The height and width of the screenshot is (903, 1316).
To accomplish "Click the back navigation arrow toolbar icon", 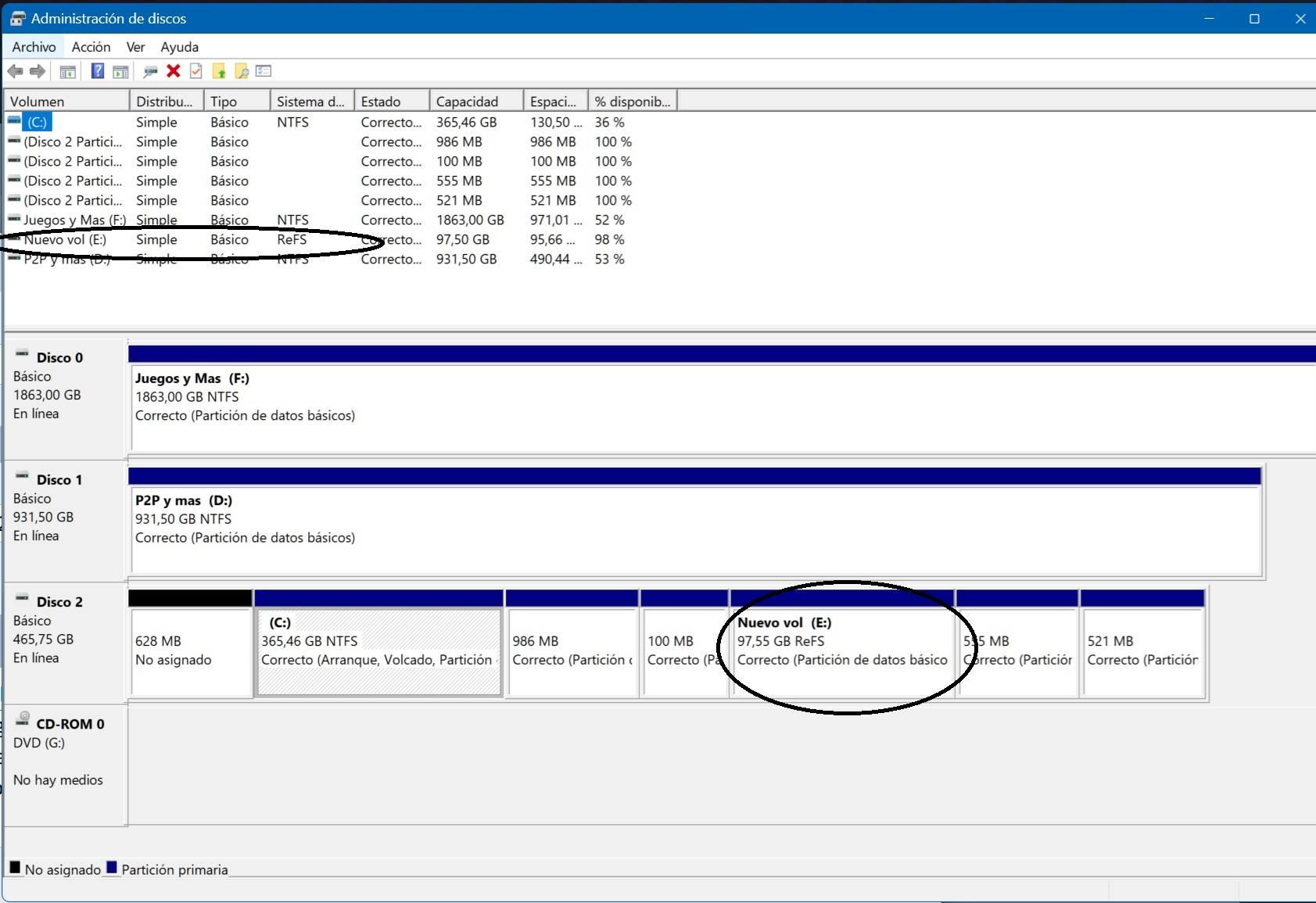I will (16, 71).
